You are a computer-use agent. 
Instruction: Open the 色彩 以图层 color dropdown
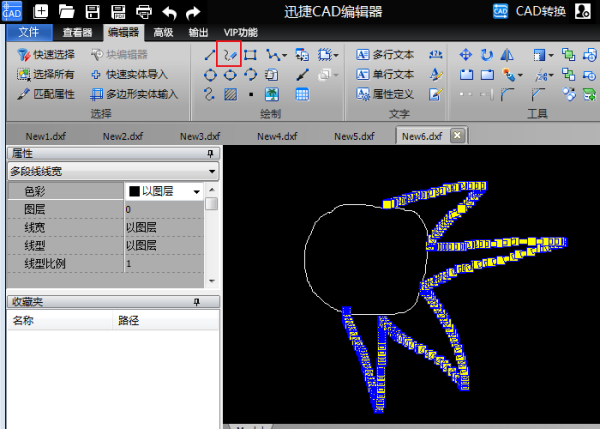coord(196,191)
